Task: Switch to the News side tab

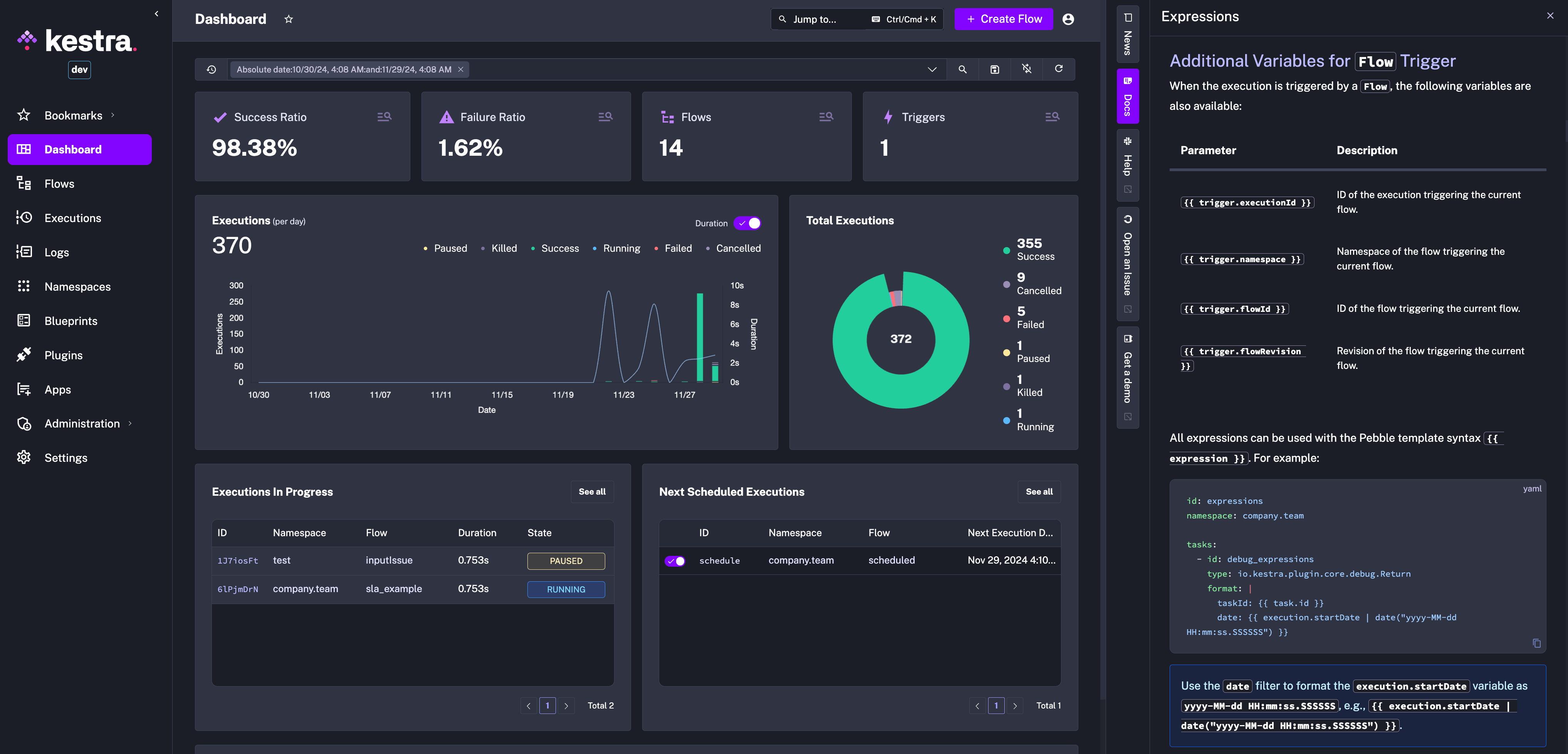Action: 1127,35
